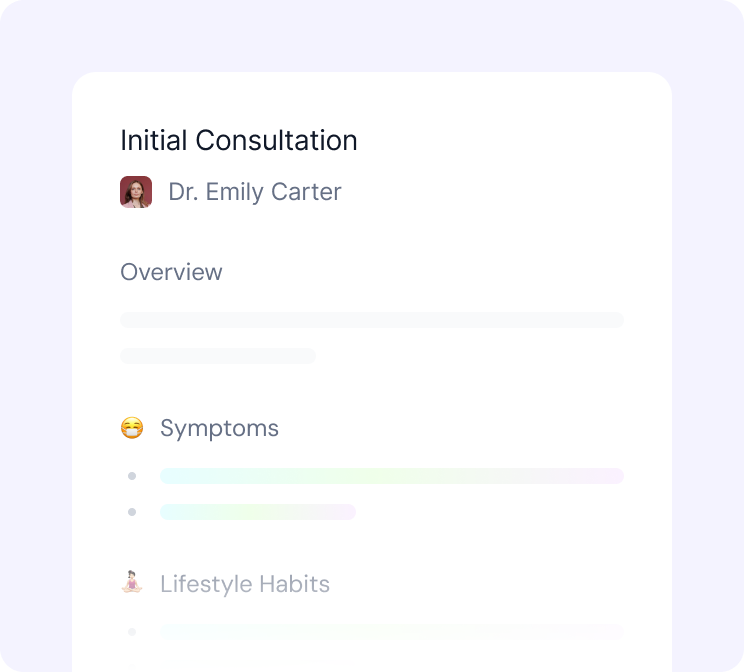Screen dimensions: 744x672
Task: Click the long Overview placeholder line
Action: (x=372, y=320)
